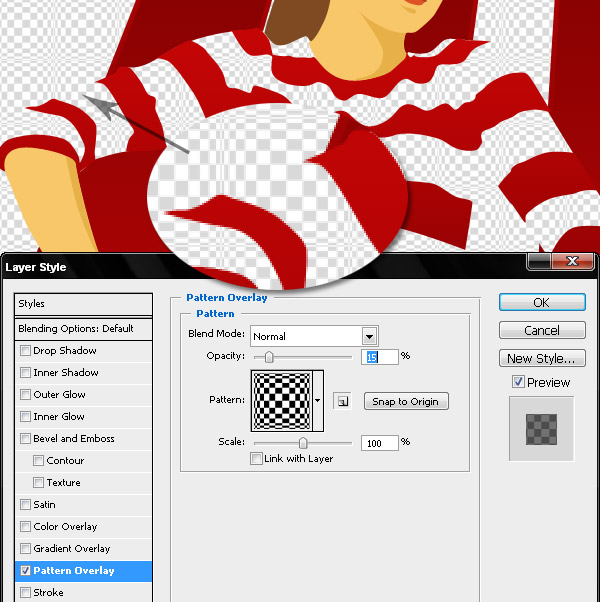
Task: Click the checkerboard pattern swatch
Action: [x=282, y=401]
